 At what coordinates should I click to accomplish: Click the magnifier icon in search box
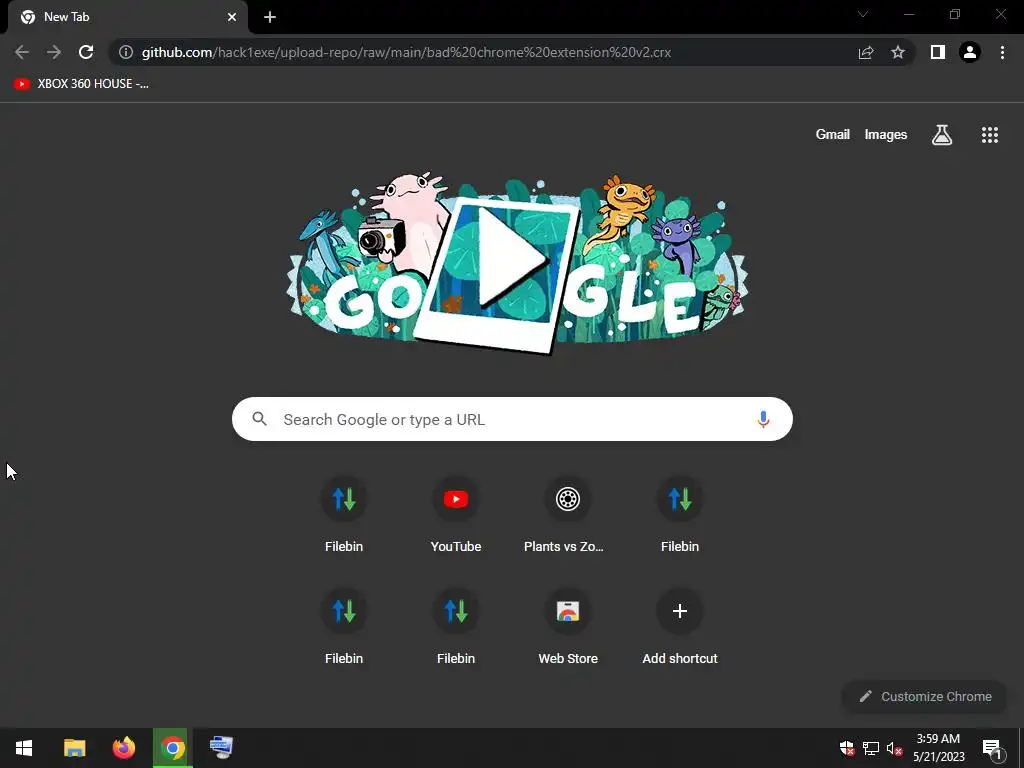(259, 419)
